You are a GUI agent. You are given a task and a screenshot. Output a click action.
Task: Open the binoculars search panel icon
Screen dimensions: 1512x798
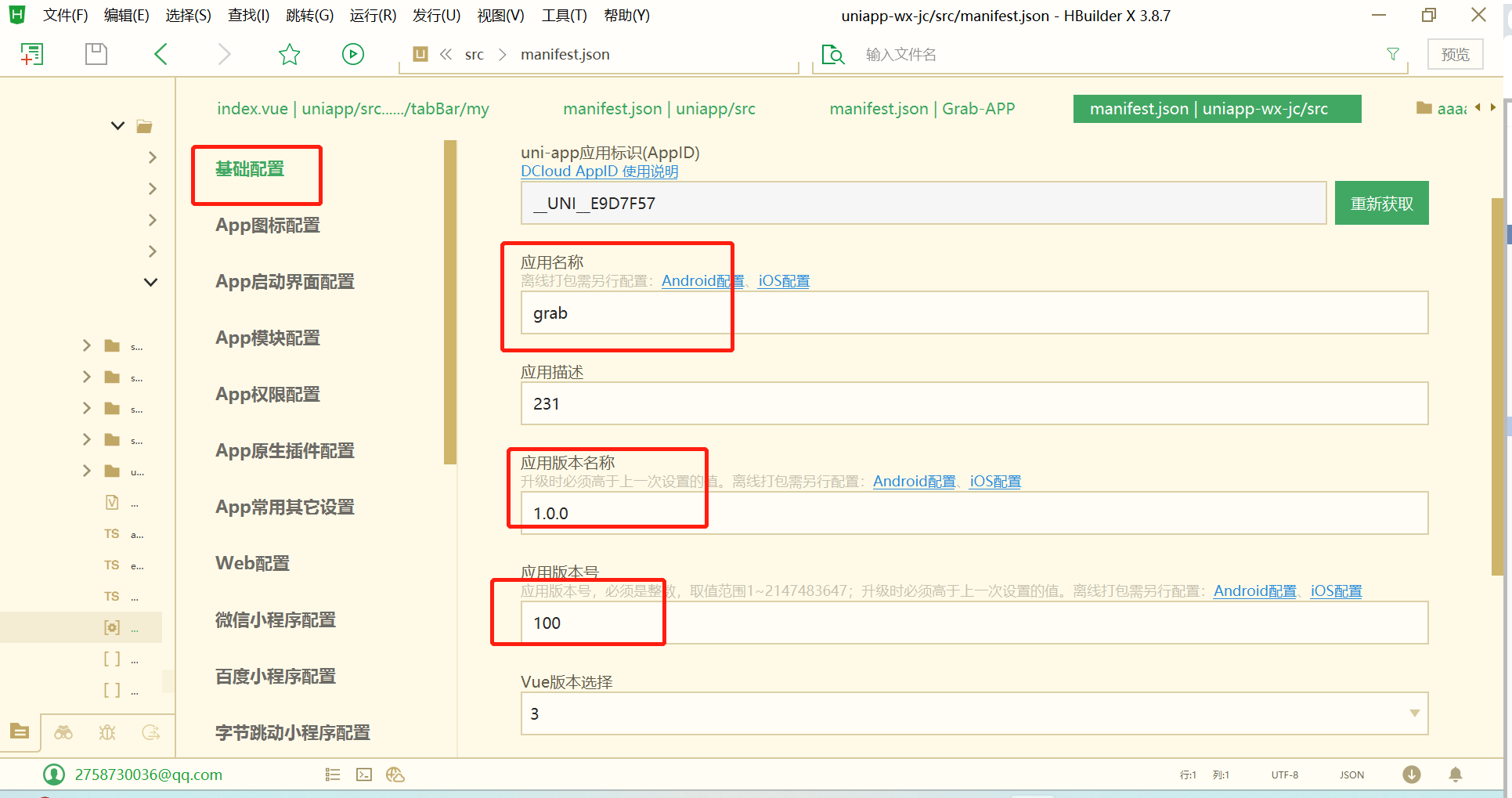[63, 732]
